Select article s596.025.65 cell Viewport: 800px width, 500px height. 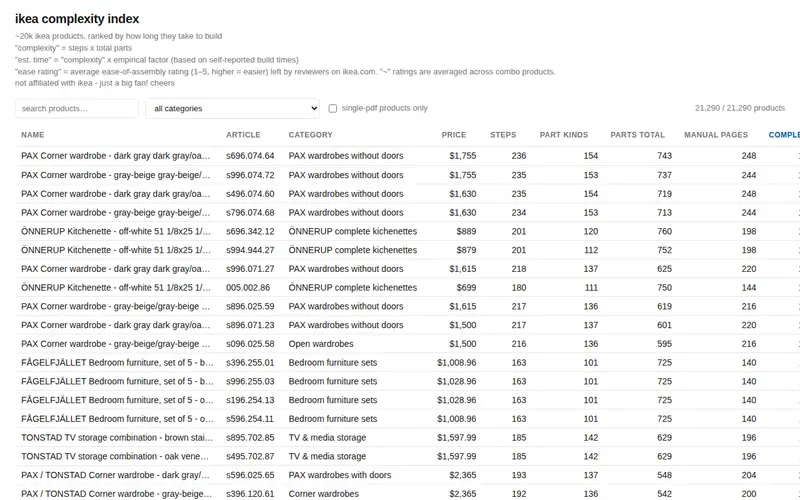(250, 475)
